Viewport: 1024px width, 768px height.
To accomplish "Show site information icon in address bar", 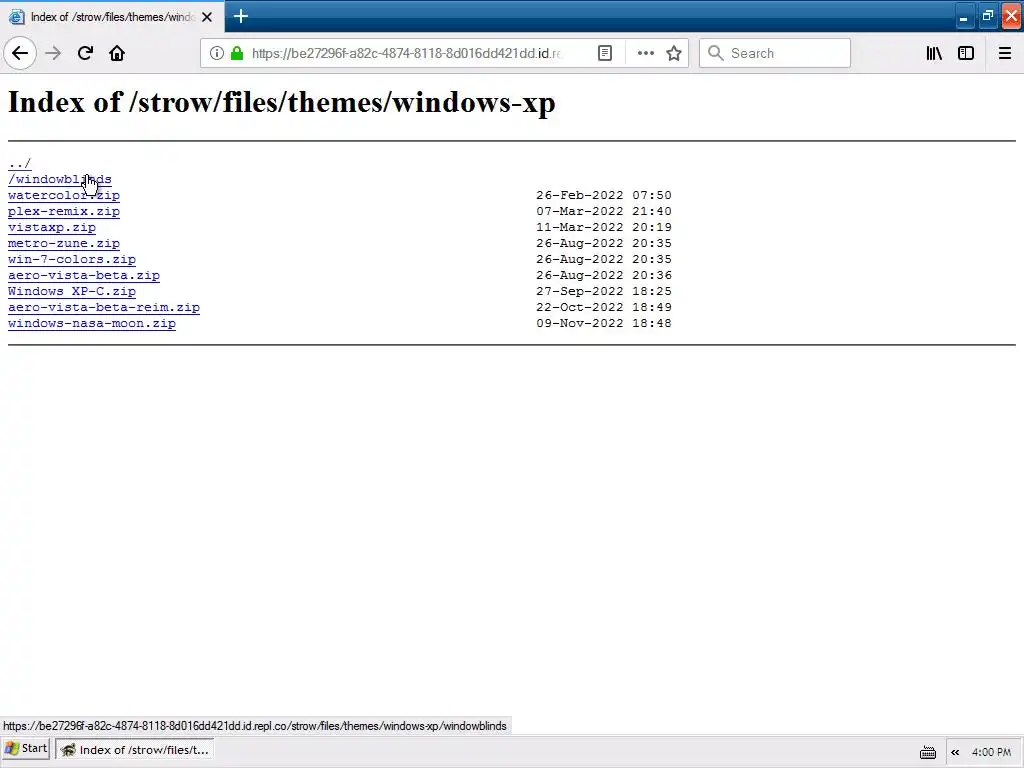I will click(x=217, y=54).
